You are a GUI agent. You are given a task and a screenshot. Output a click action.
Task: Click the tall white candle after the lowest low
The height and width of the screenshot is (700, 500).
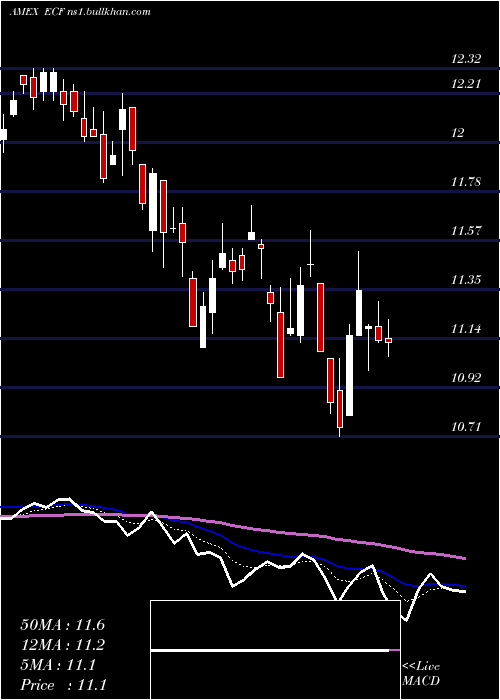349,375
